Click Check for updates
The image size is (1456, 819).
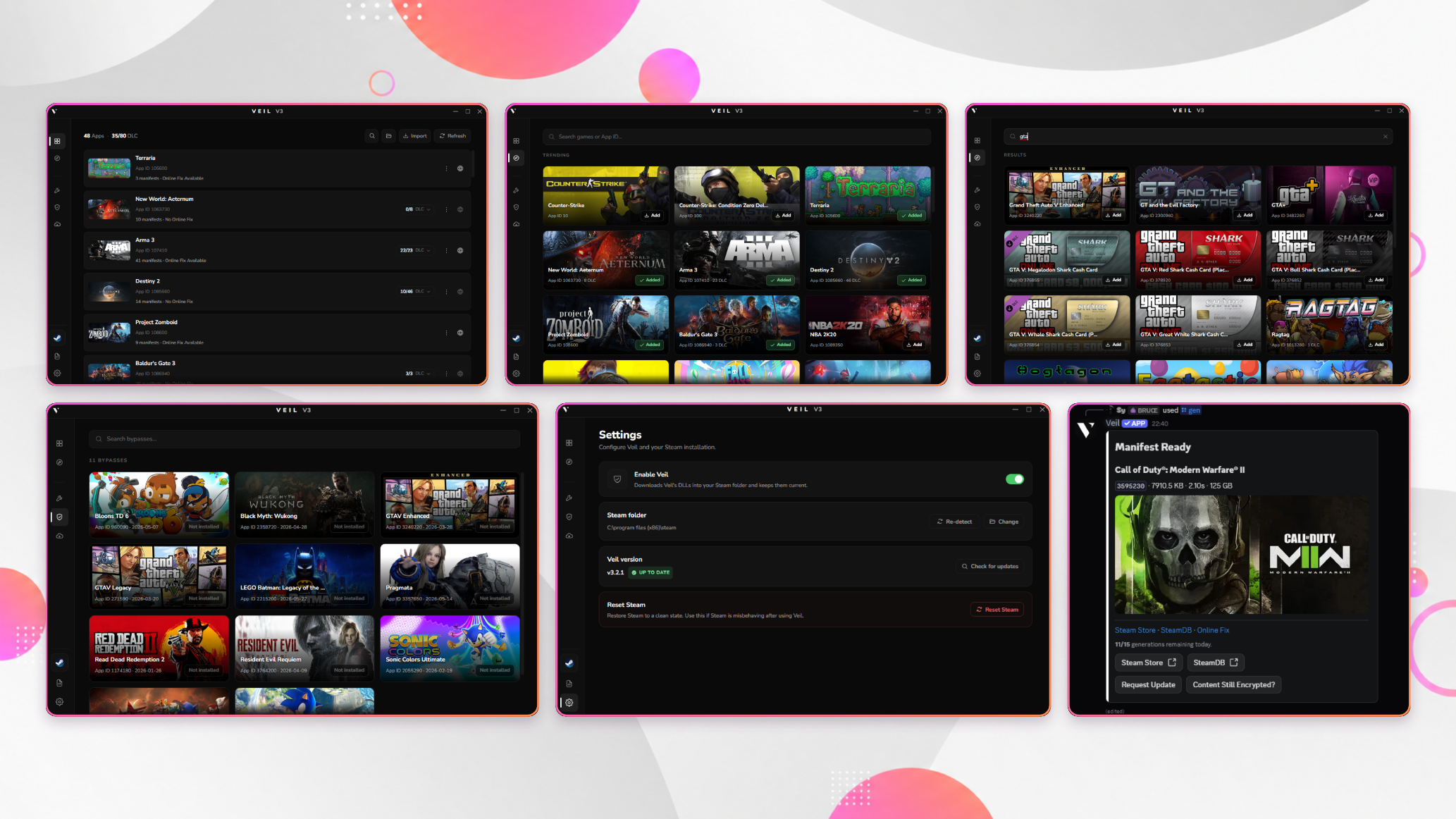[990, 566]
